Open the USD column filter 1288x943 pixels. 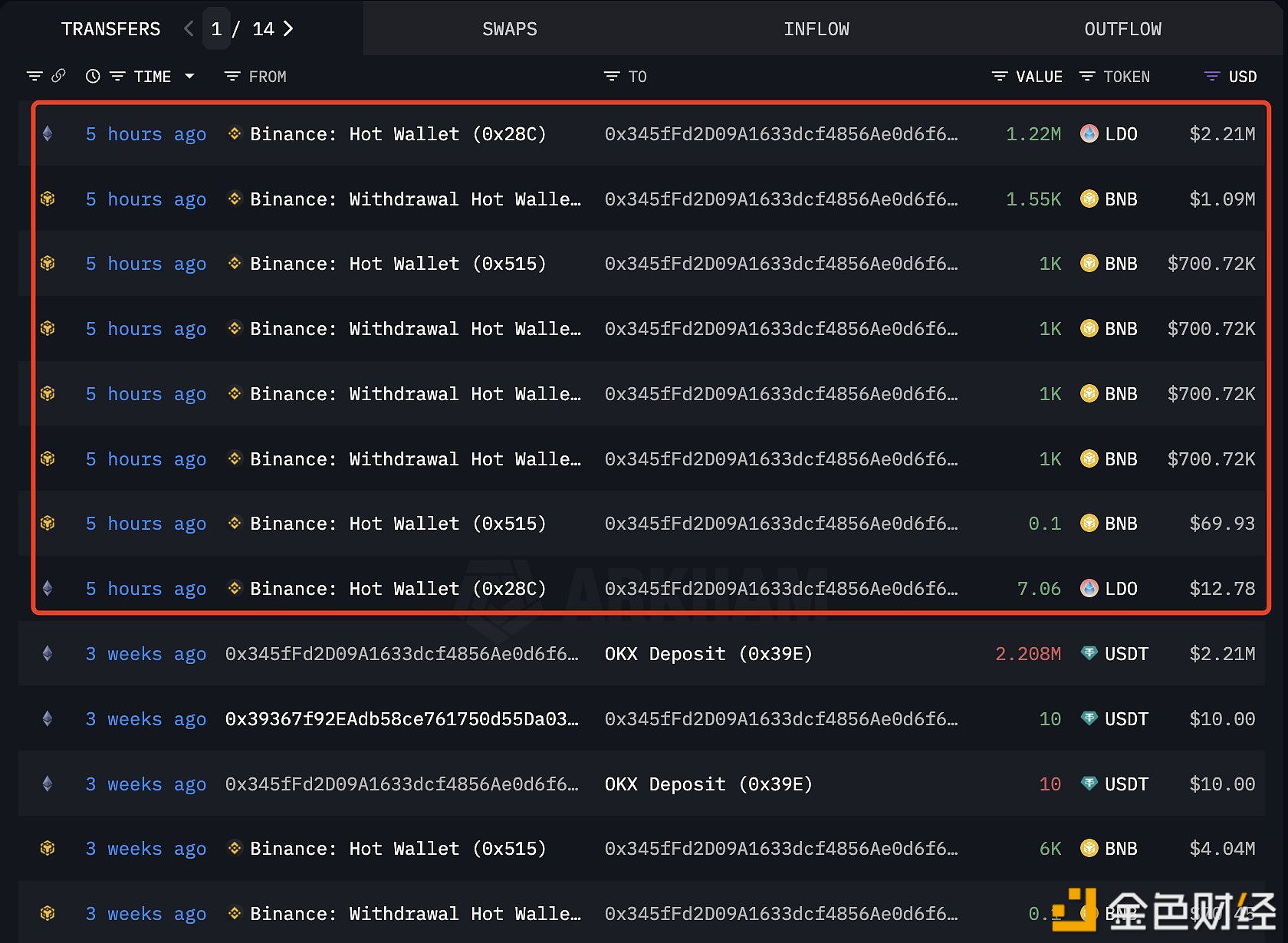click(1212, 76)
